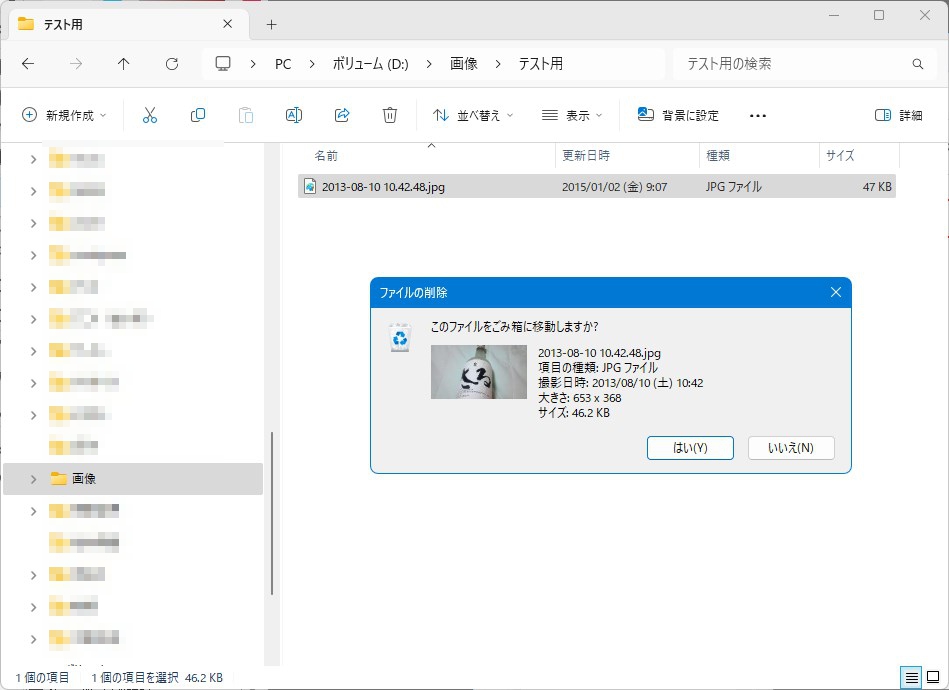This screenshot has width=949, height=690.
Task: Click the Copy icon in toolbar
Action: pos(198,115)
